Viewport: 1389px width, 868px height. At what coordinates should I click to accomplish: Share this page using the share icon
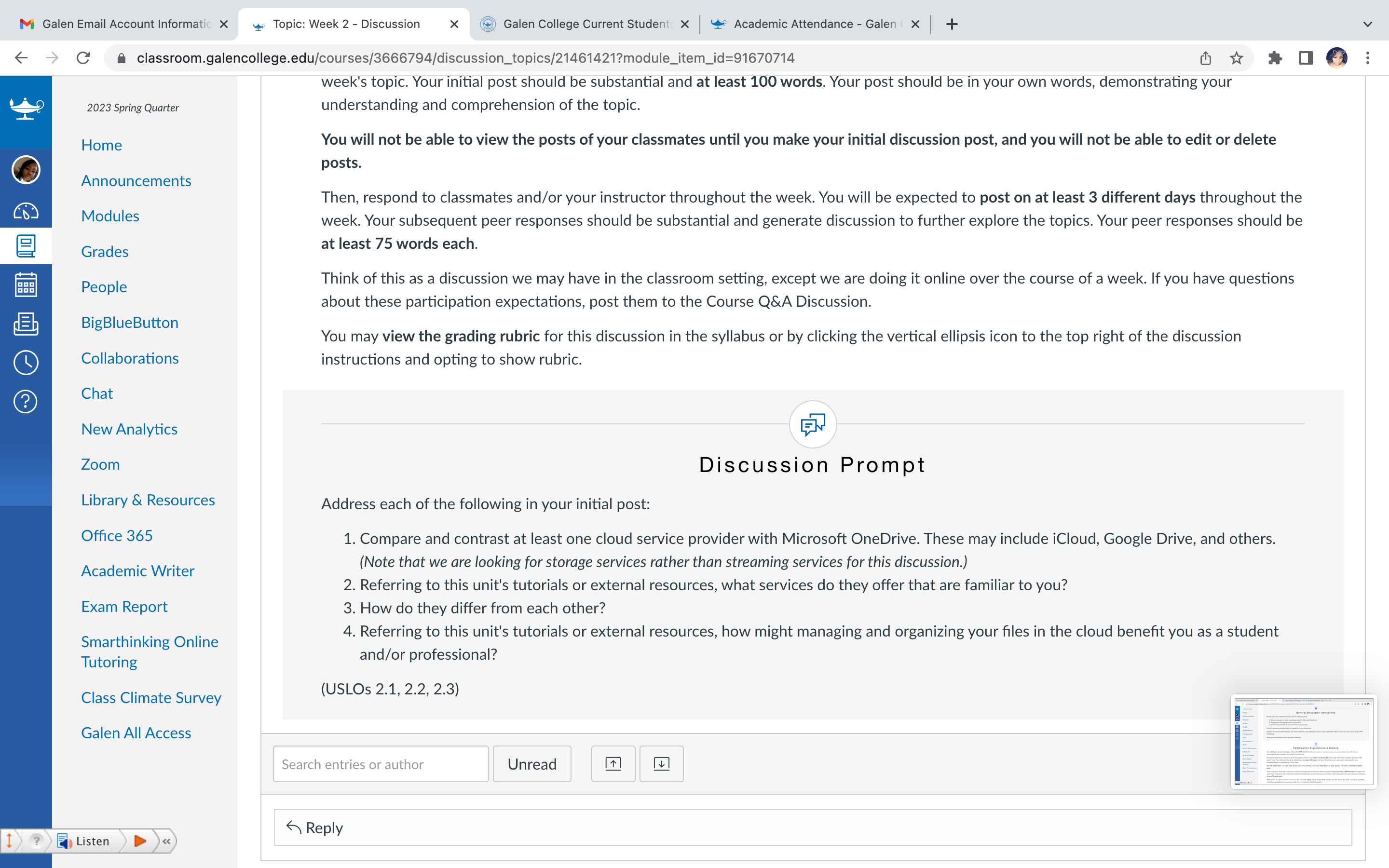(1205, 58)
